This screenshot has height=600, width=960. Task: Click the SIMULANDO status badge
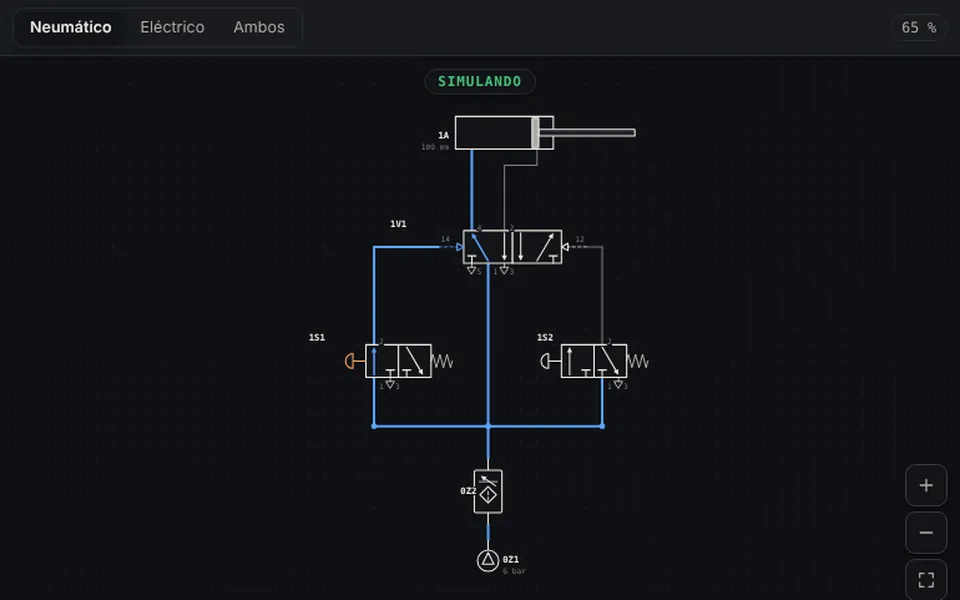click(x=480, y=81)
